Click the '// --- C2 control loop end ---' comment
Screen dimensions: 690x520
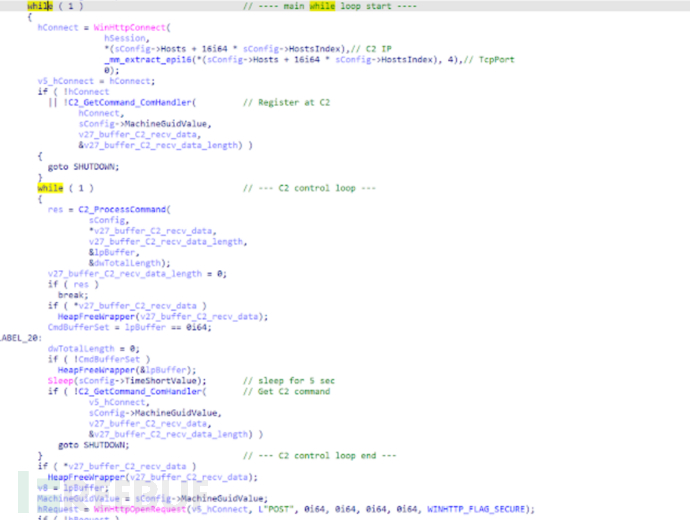tap(320, 456)
